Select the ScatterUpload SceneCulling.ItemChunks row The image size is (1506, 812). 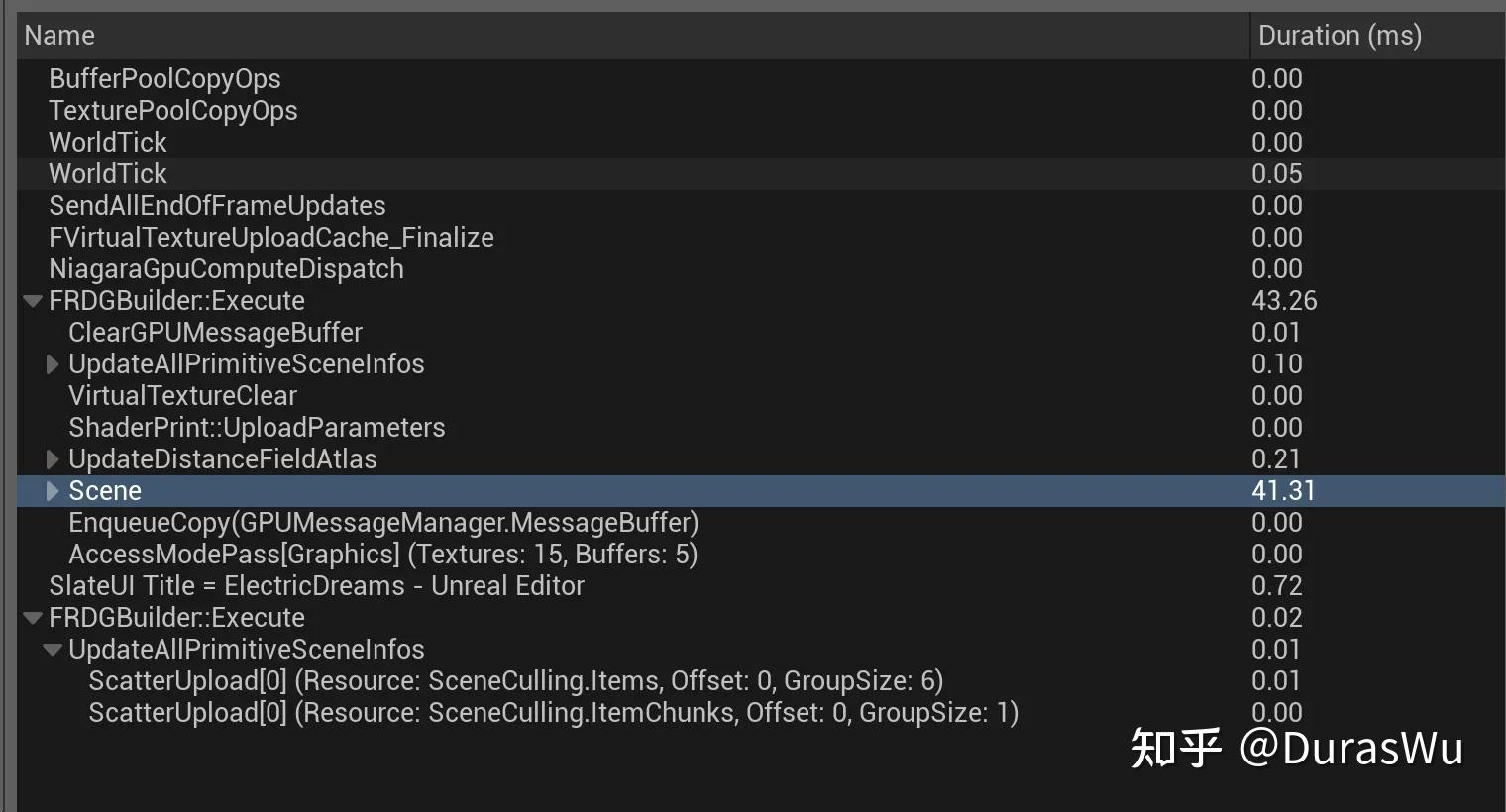(553, 713)
